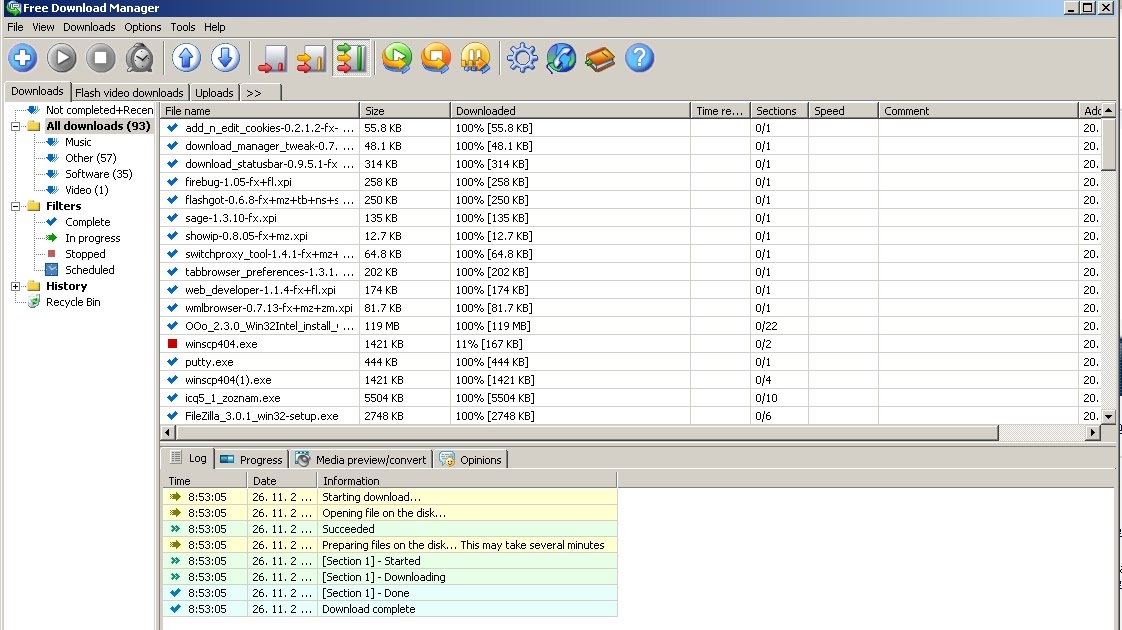Expand the History tree node
This screenshot has height=630, width=1122.
pos(15,286)
